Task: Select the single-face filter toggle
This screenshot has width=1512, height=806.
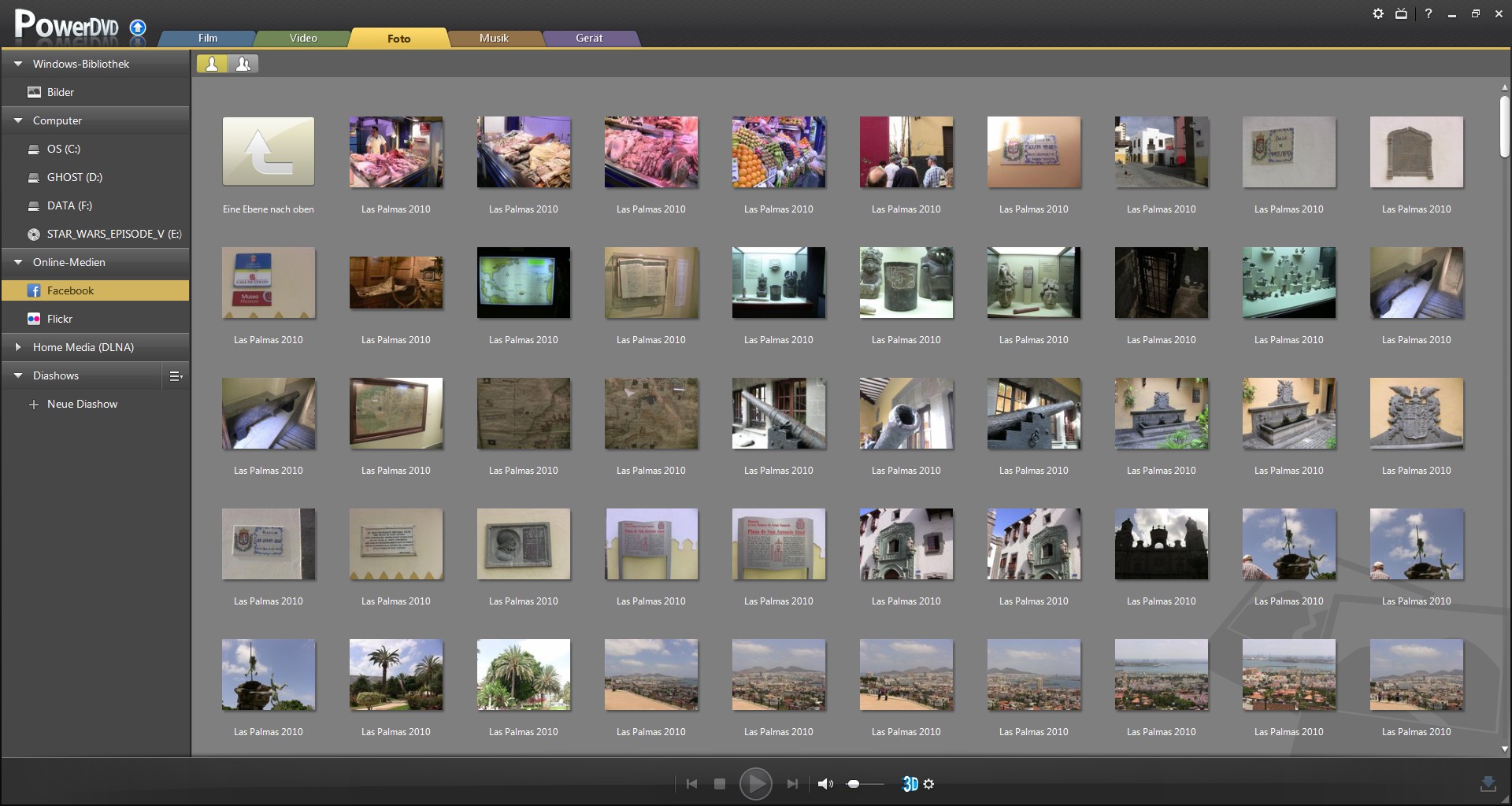Action: tap(212, 64)
